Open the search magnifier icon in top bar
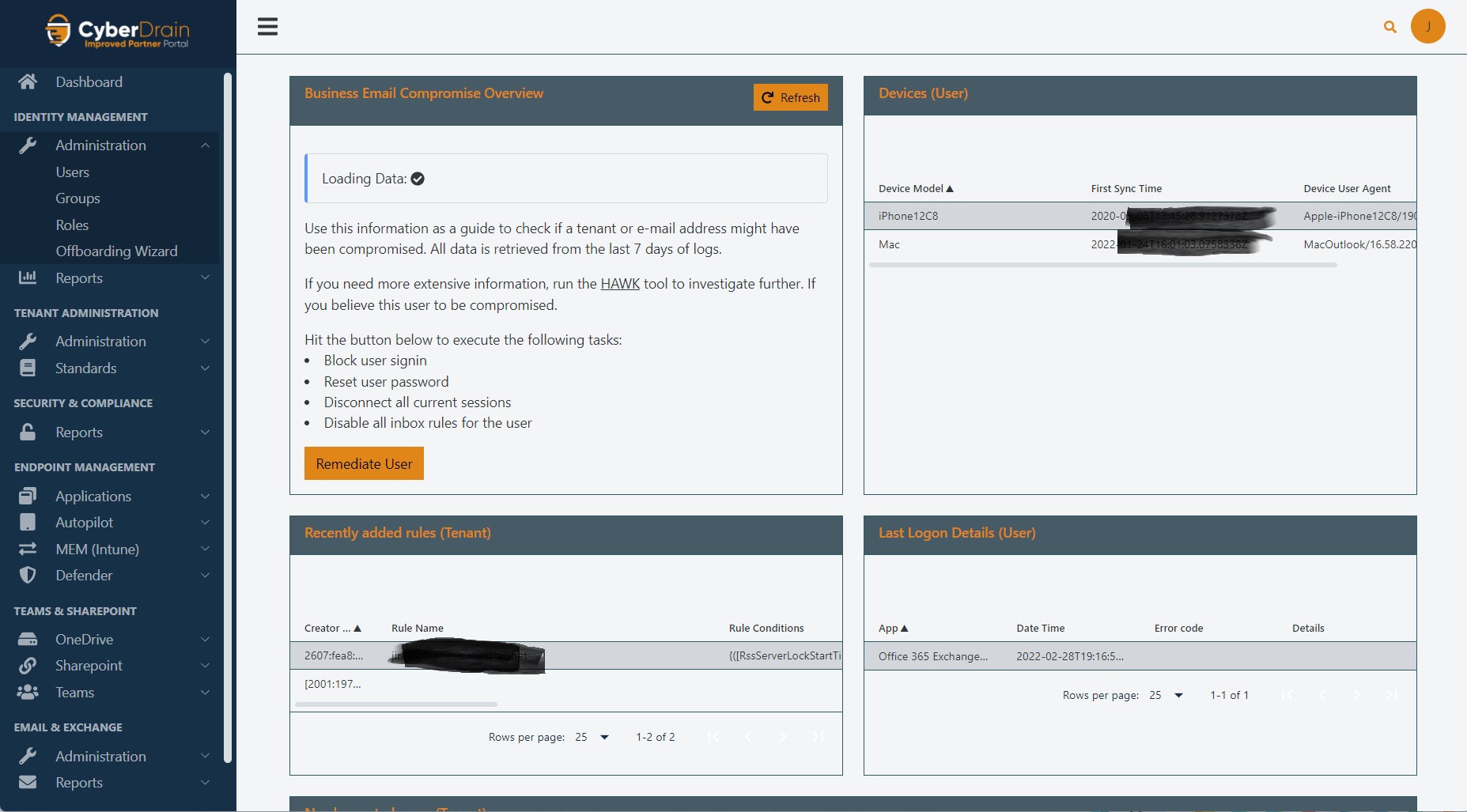The width and height of the screenshot is (1467, 812). [1389, 26]
